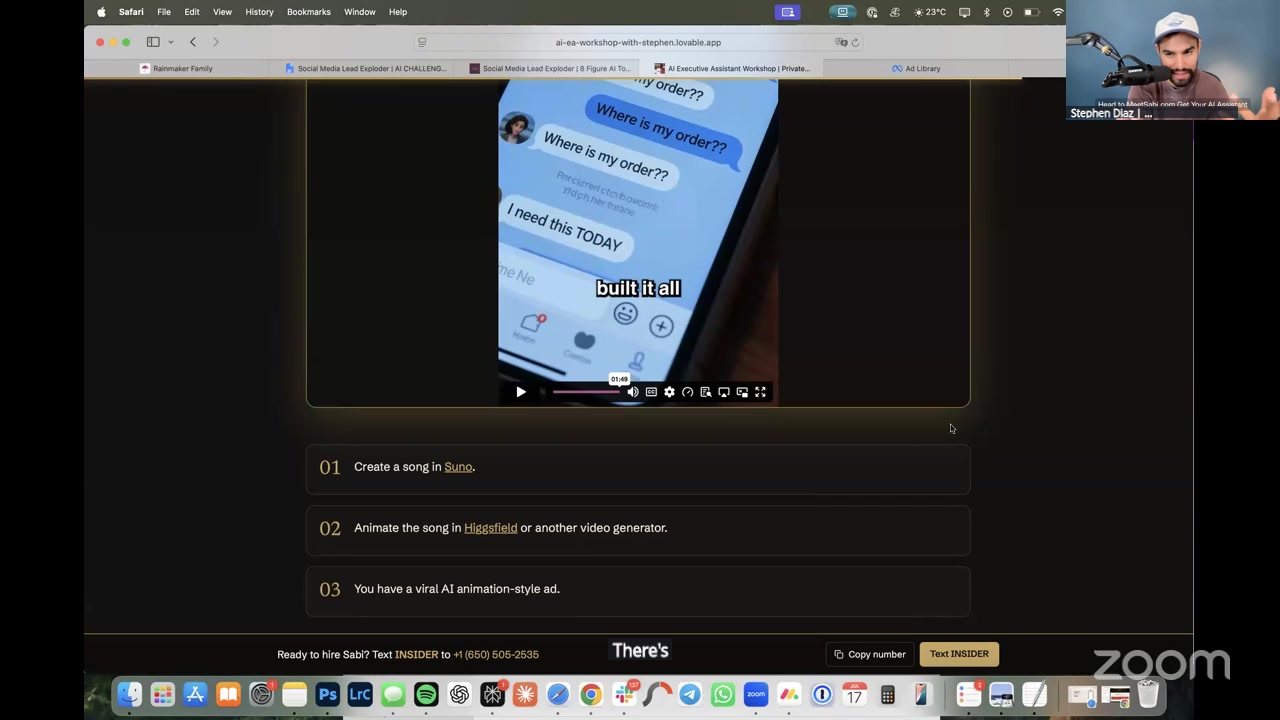
Task: Open the Help menu
Action: 398,12
